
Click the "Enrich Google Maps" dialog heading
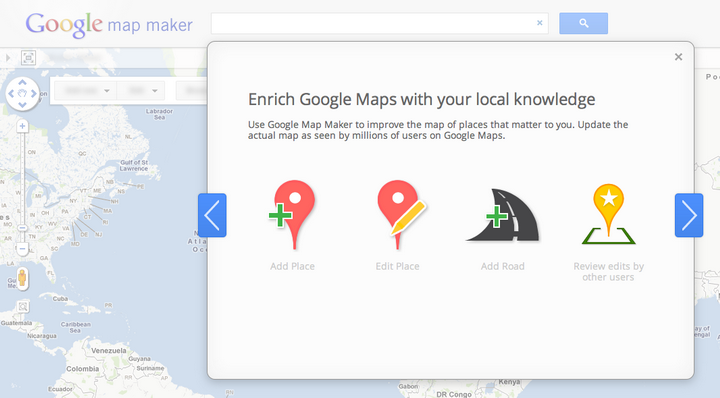(x=422, y=99)
